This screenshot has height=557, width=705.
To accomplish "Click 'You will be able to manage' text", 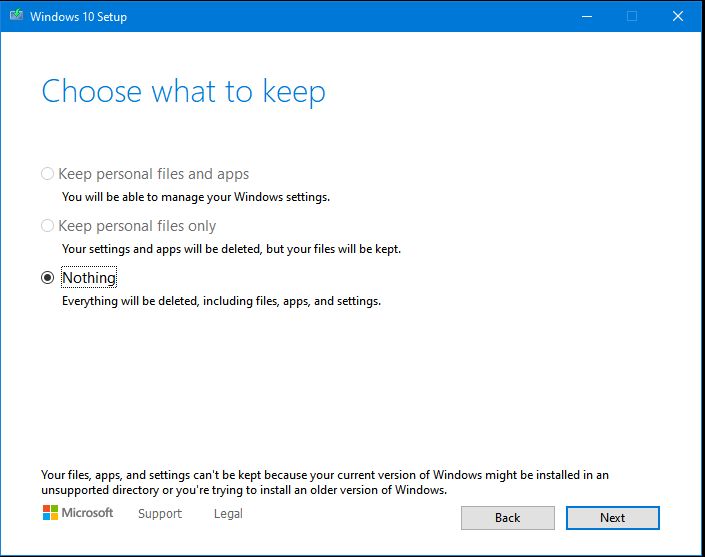I will [196, 197].
